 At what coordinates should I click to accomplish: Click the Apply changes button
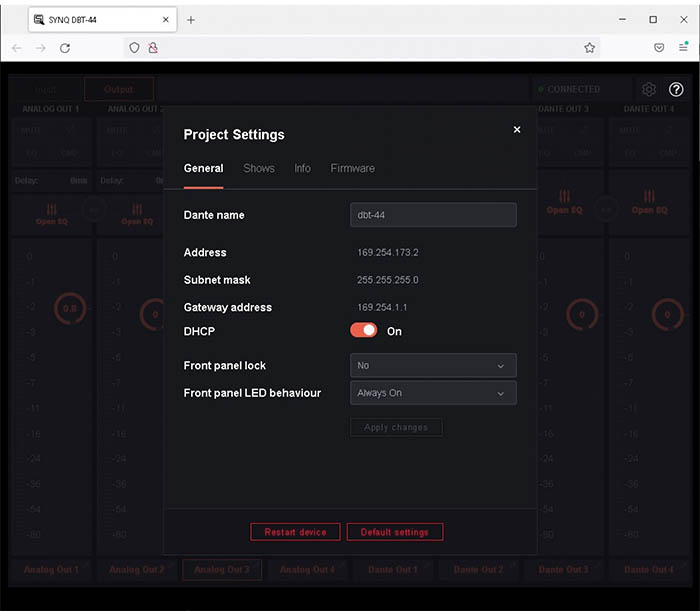tap(396, 427)
